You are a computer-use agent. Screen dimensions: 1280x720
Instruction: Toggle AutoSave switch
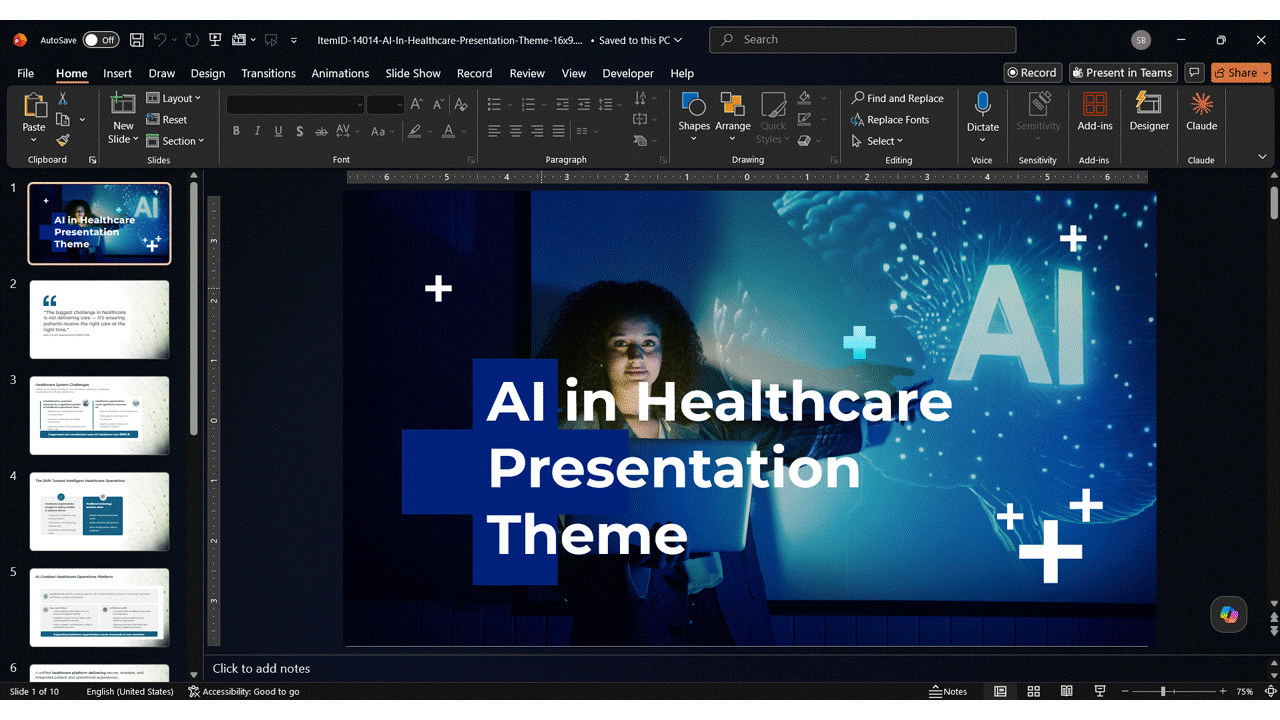[100, 40]
